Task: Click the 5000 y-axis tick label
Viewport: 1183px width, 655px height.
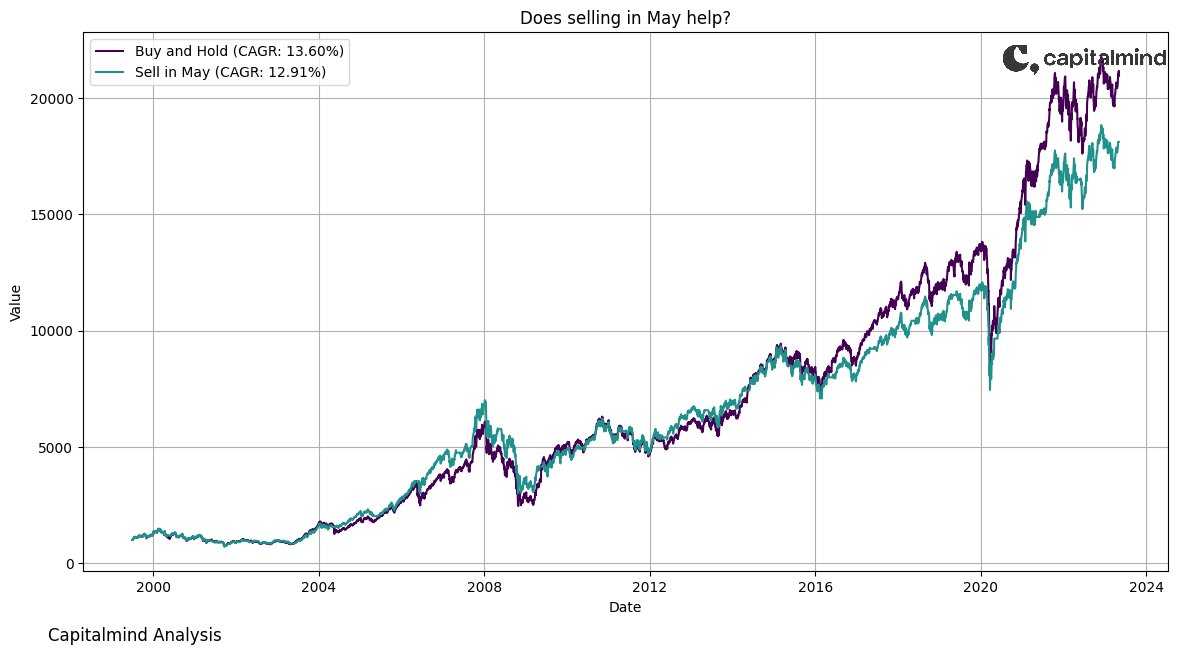Action: [x=59, y=447]
